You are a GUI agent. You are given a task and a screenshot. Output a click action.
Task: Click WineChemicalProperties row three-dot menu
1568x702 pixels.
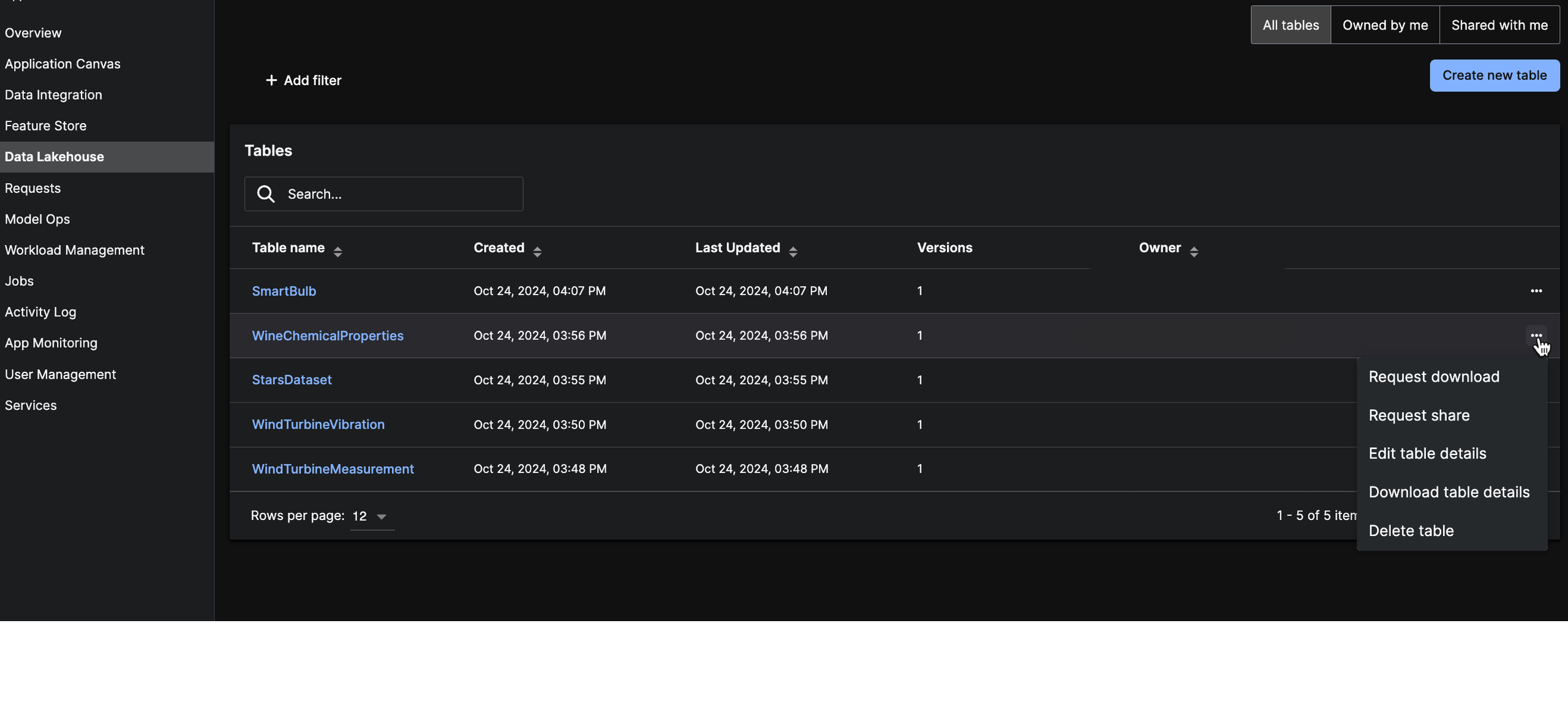click(x=1536, y=335)
